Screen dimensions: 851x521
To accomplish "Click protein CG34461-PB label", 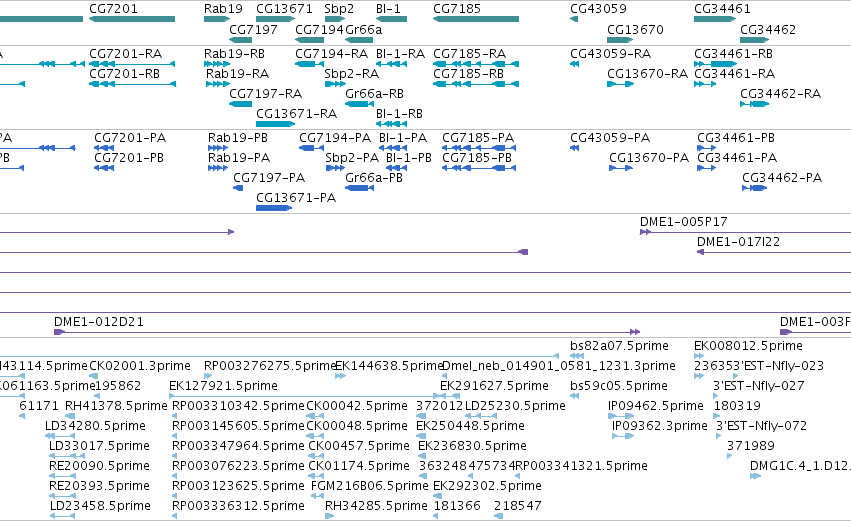I will click(736, 138).
